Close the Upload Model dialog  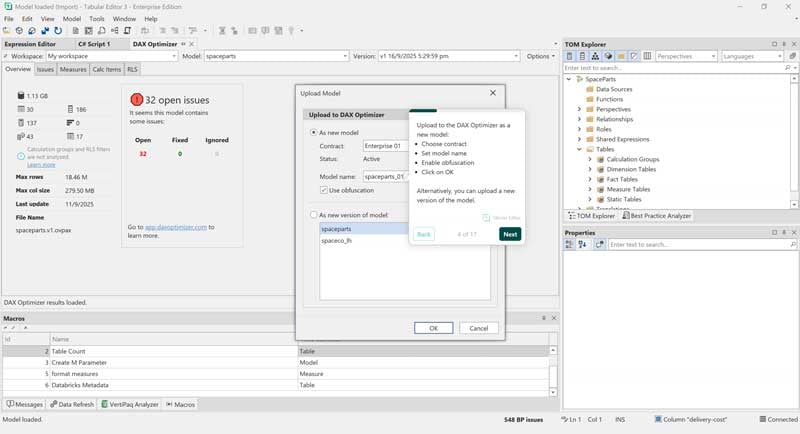pyautogui.click(x=492, y=93)
